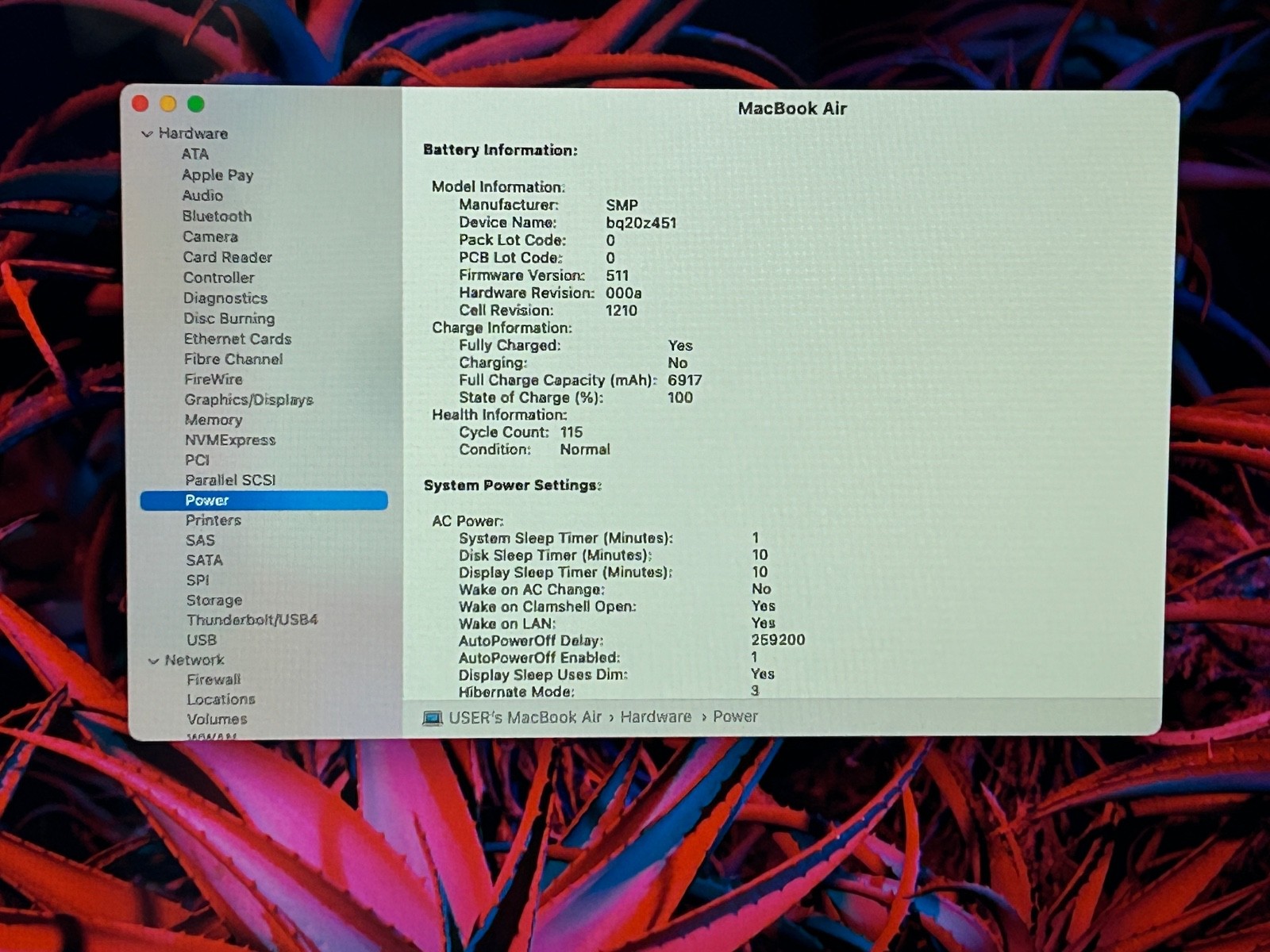Click the Hardware category label
This screenshot has height=952, width=1270.
(193, 133)
